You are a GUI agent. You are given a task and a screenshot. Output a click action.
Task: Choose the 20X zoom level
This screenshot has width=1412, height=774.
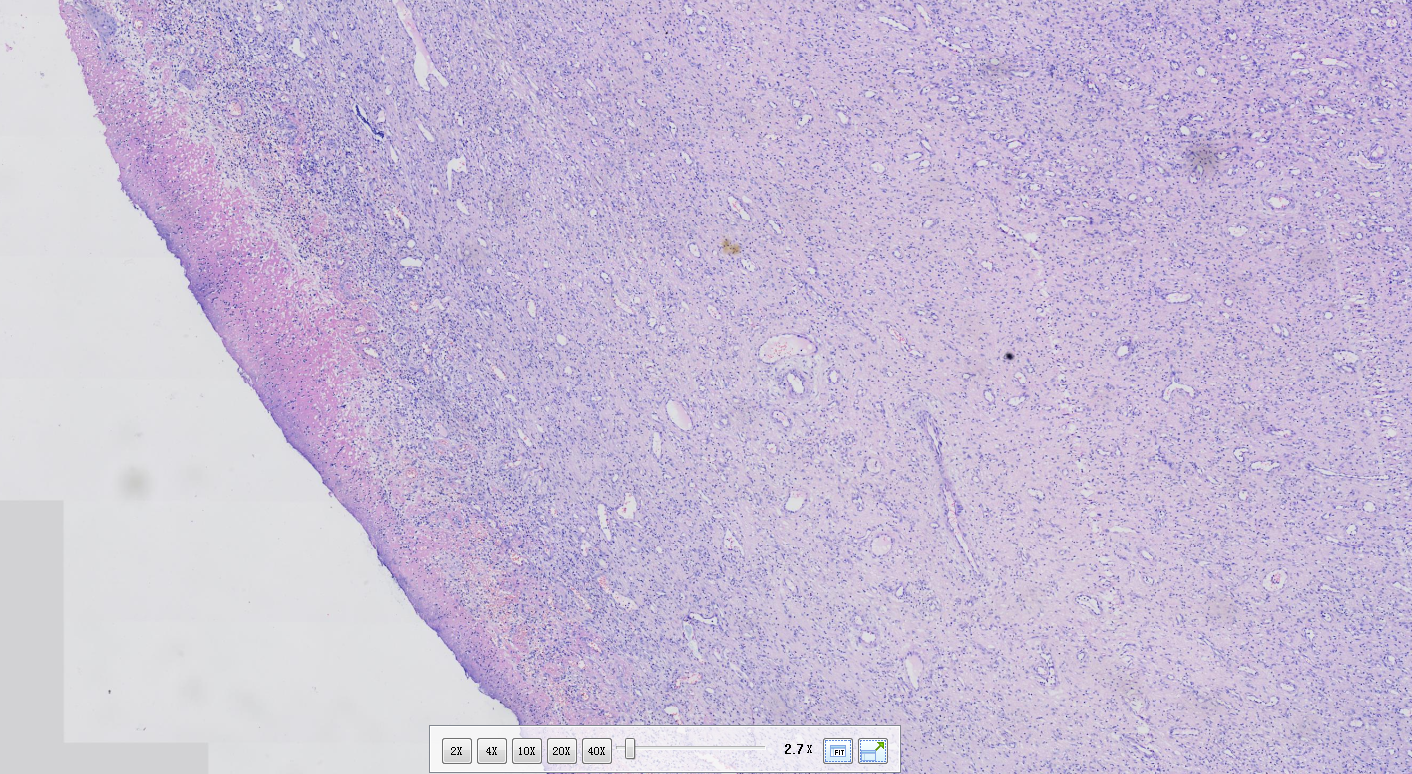[561, 750]
